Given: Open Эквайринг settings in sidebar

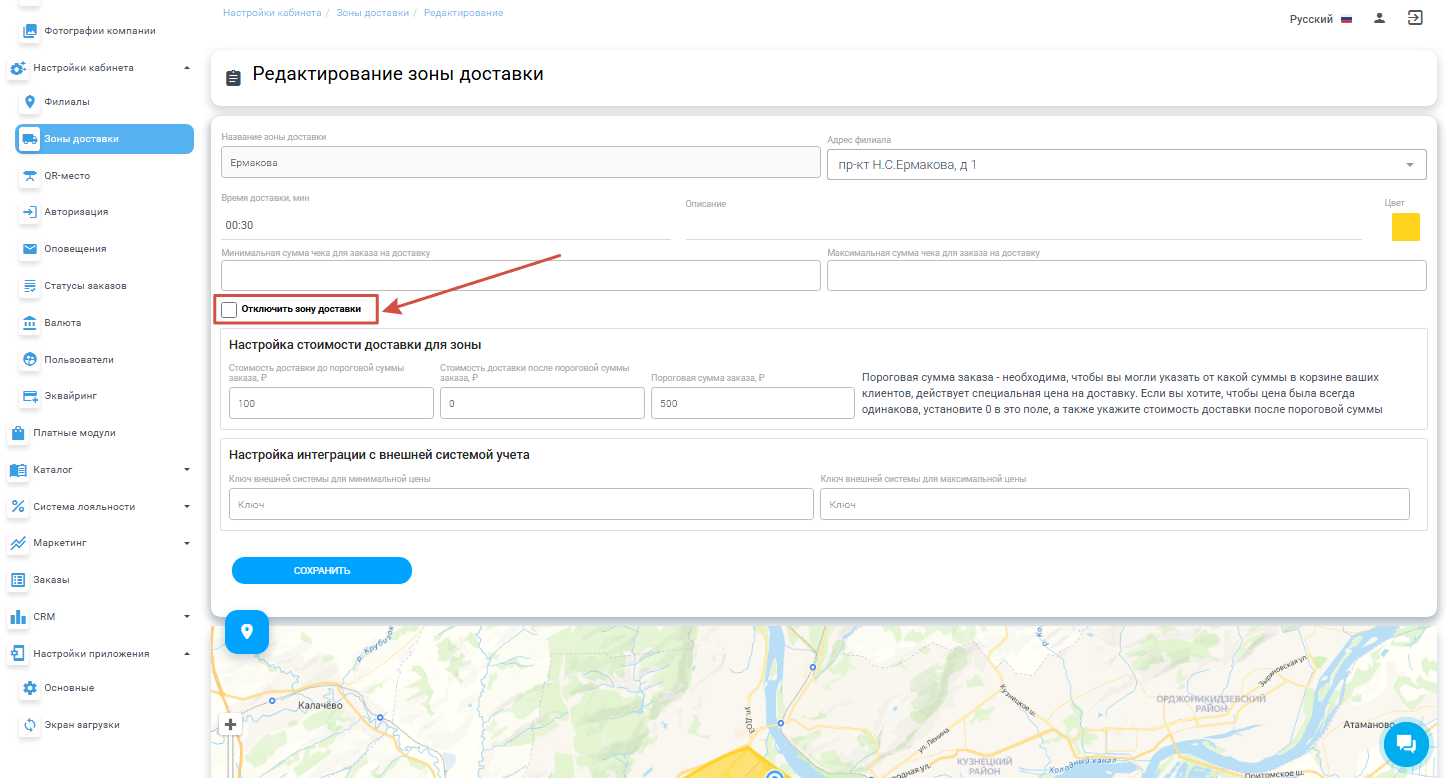Looking at the screenshot, I should [72, 396].
